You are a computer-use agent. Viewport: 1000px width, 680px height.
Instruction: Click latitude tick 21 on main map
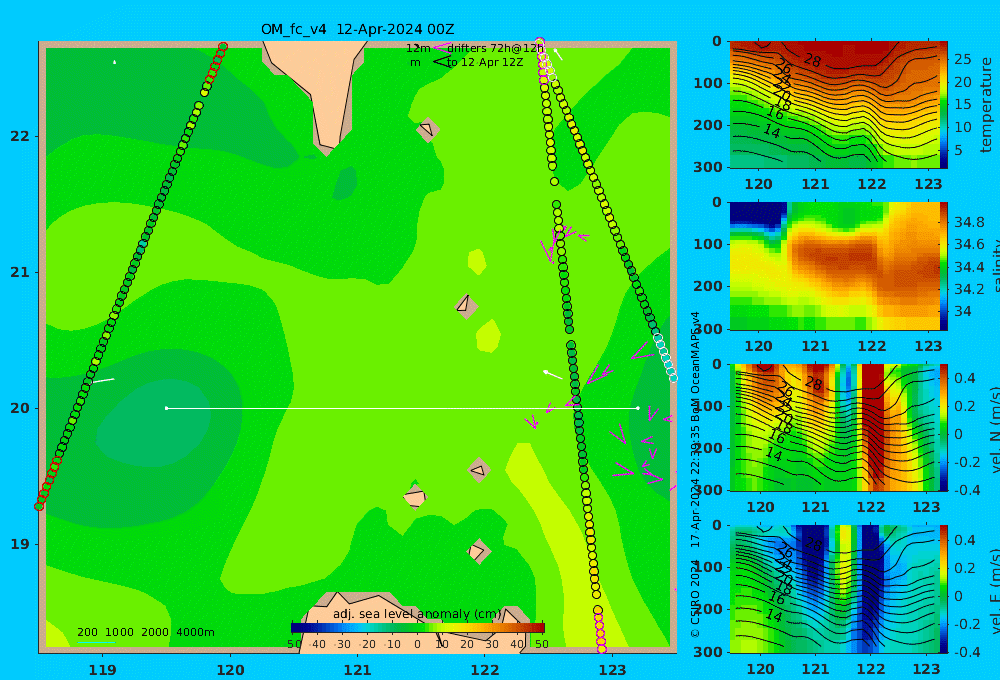tap(20, 272)
